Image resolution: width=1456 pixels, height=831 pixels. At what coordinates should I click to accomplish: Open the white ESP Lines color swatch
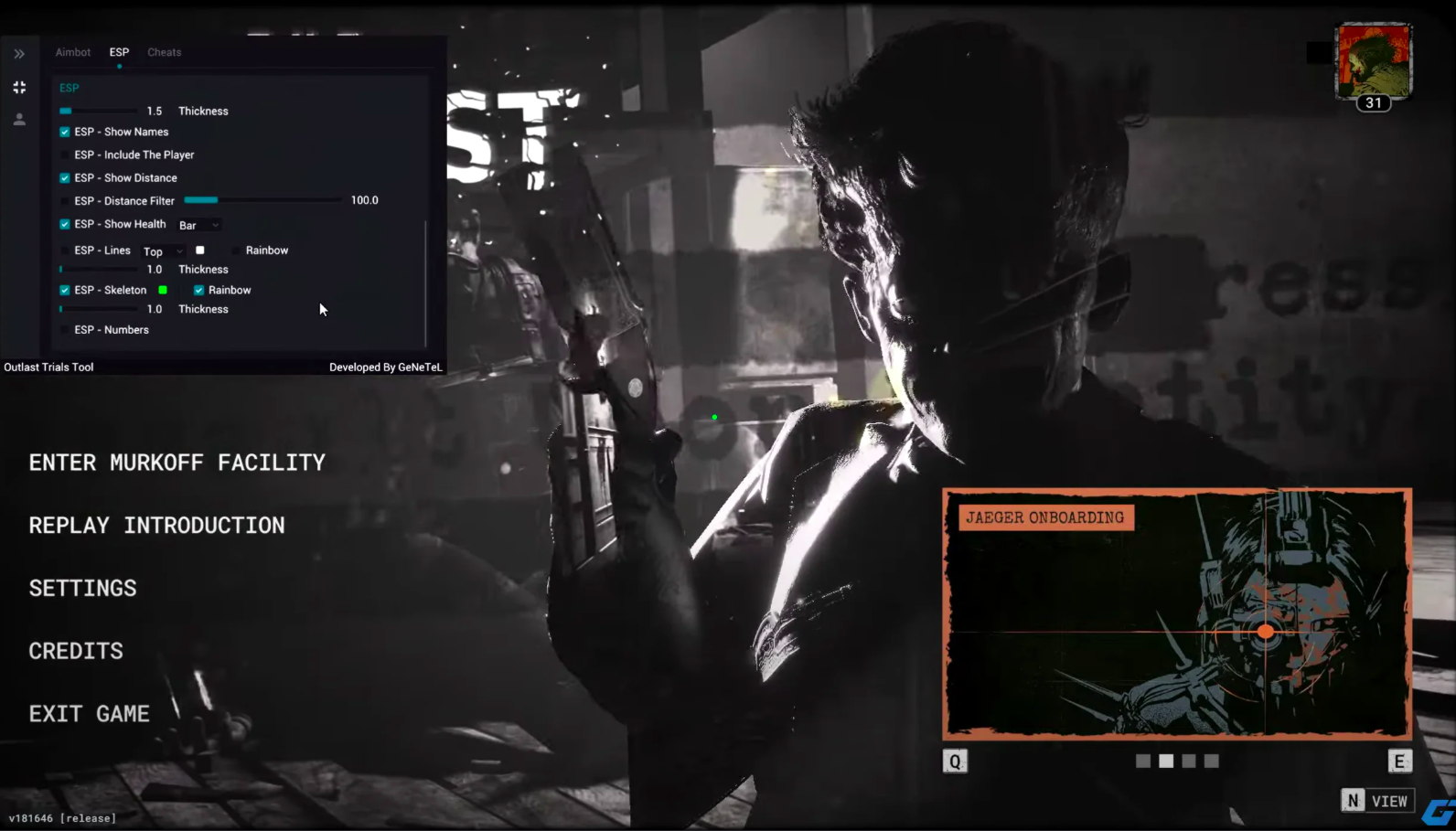199,250
